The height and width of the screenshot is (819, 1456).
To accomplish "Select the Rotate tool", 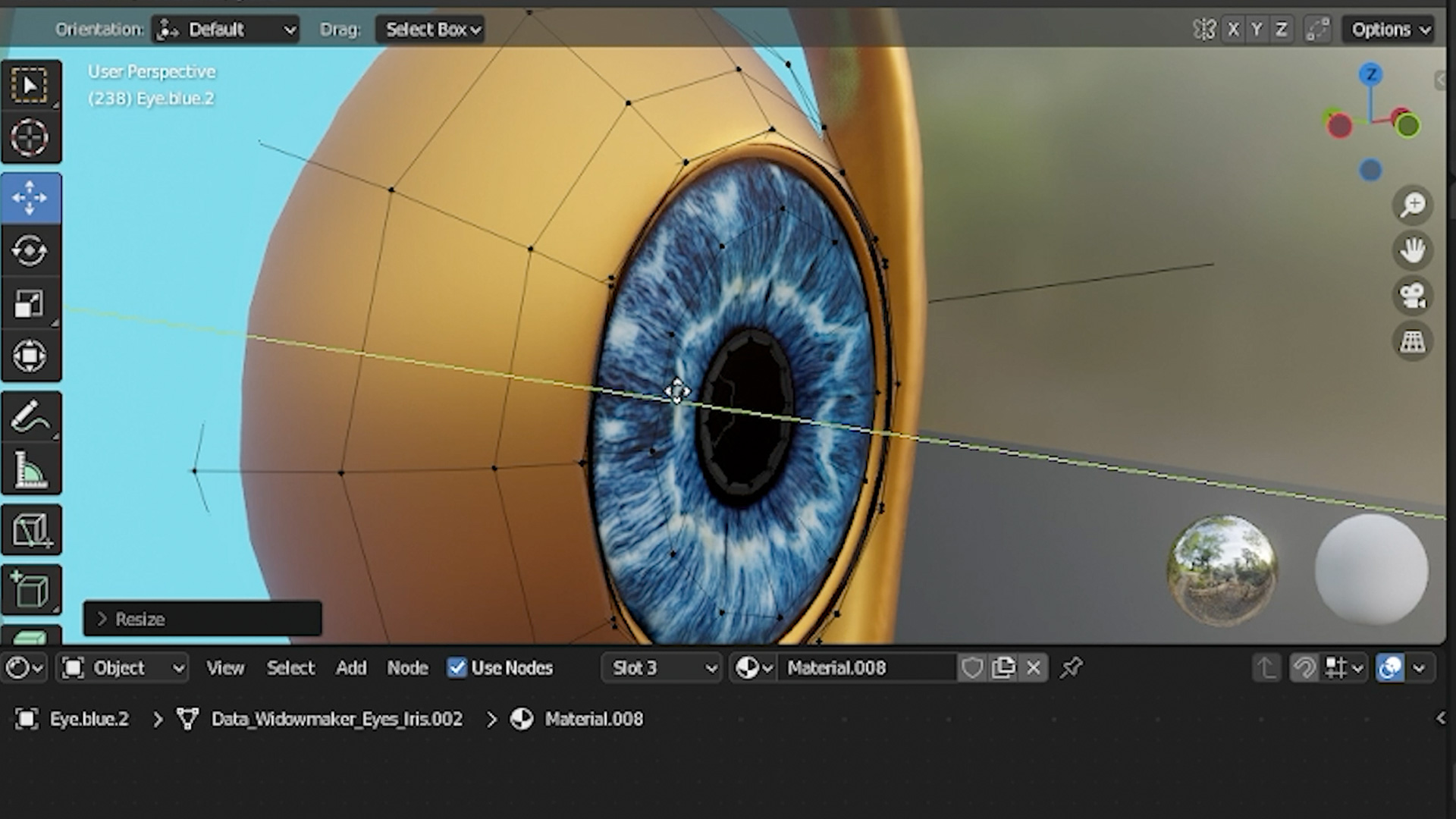I will point(30,251).
